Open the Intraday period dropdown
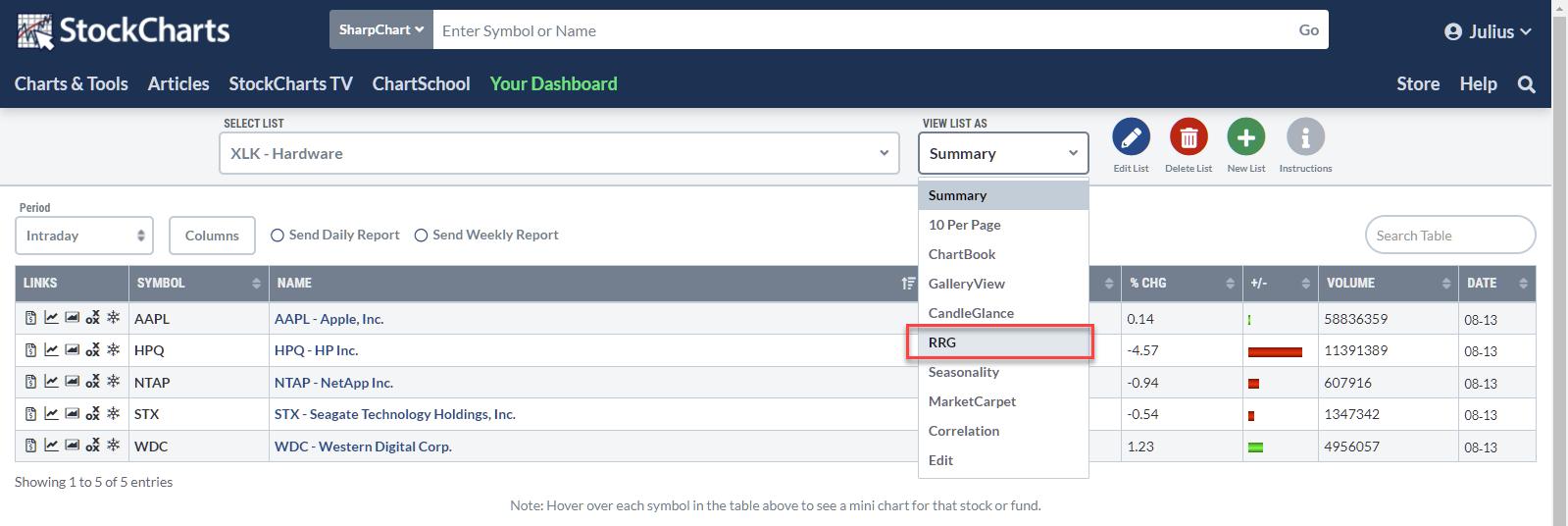This screenshot has width=1568, height=526. click(x=84, y=236)
